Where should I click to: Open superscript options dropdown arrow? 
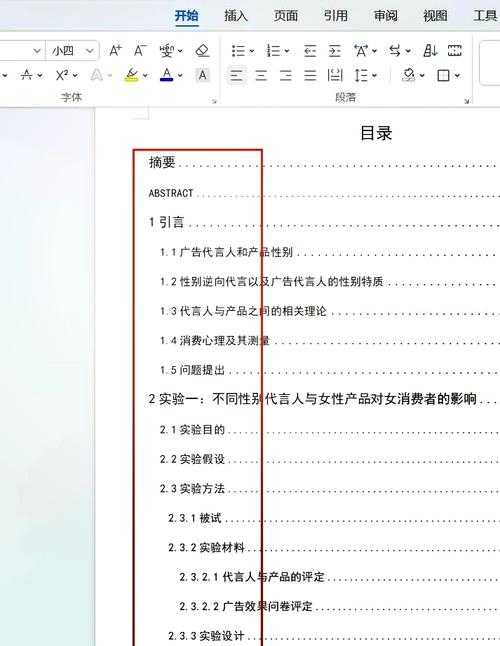click(x=75, y=75)
